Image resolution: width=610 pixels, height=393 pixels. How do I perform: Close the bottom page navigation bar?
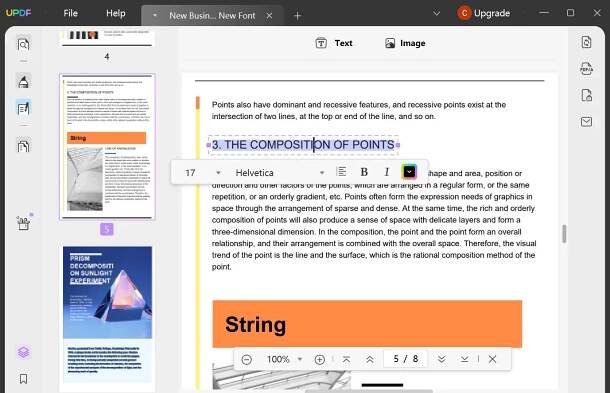[x=492, y=359]
